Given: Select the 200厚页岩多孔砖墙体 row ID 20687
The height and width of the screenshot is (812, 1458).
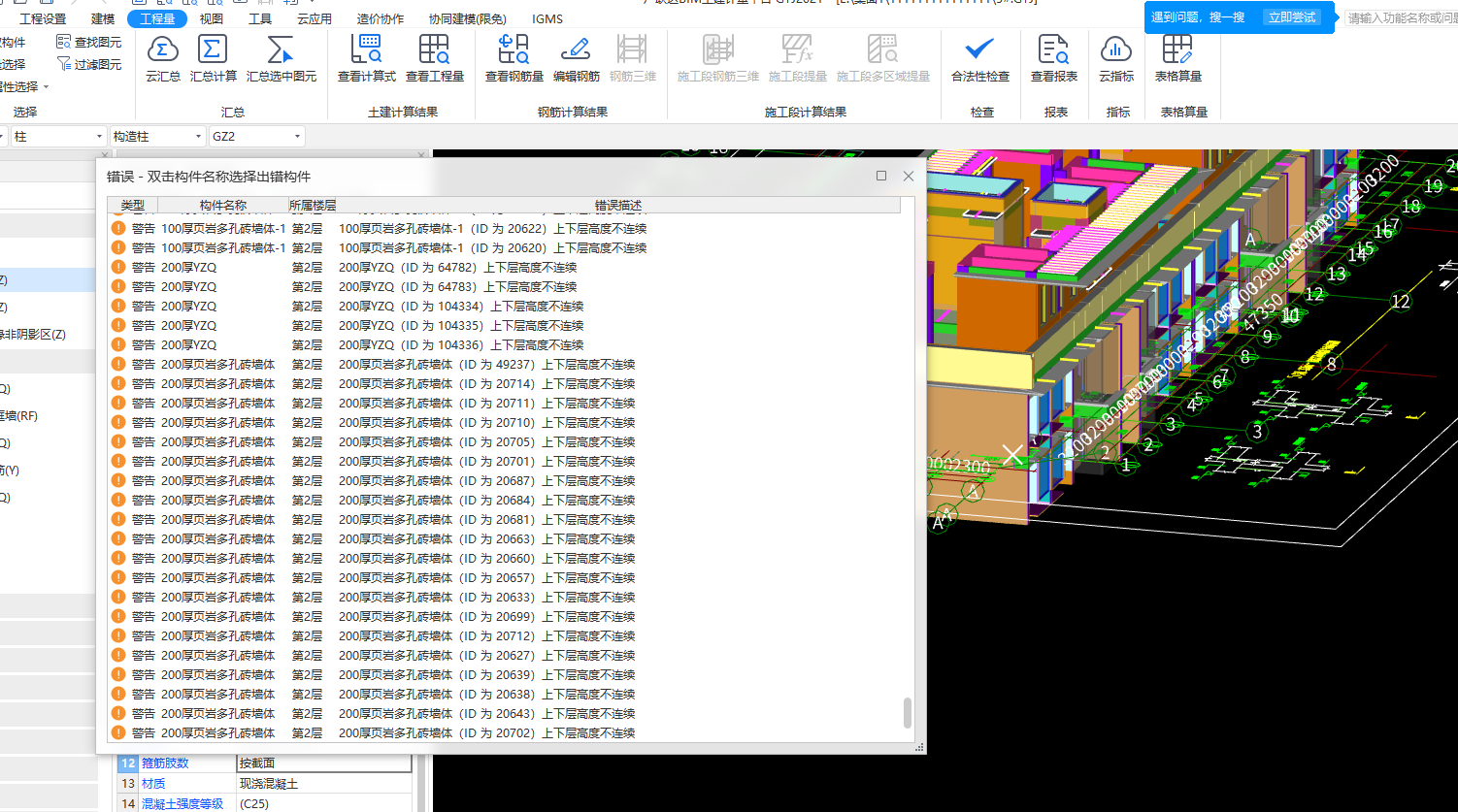Looking at the screenshot, I should (505, 480).
